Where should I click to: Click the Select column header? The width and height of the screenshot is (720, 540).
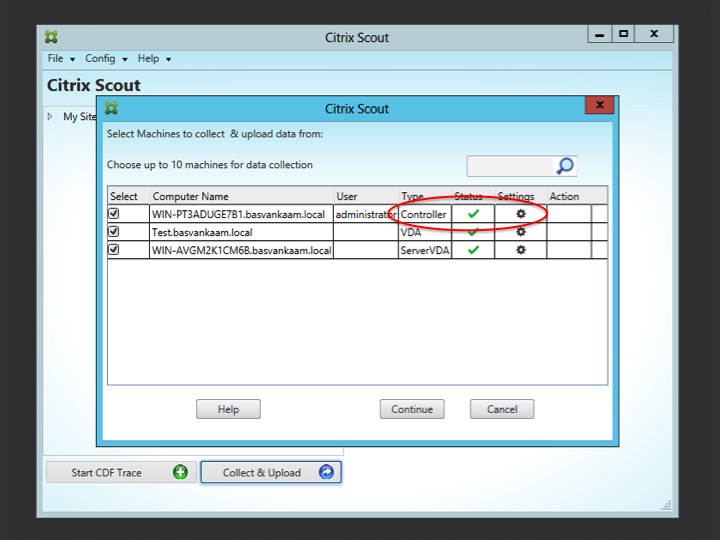(x=129, y=196)
